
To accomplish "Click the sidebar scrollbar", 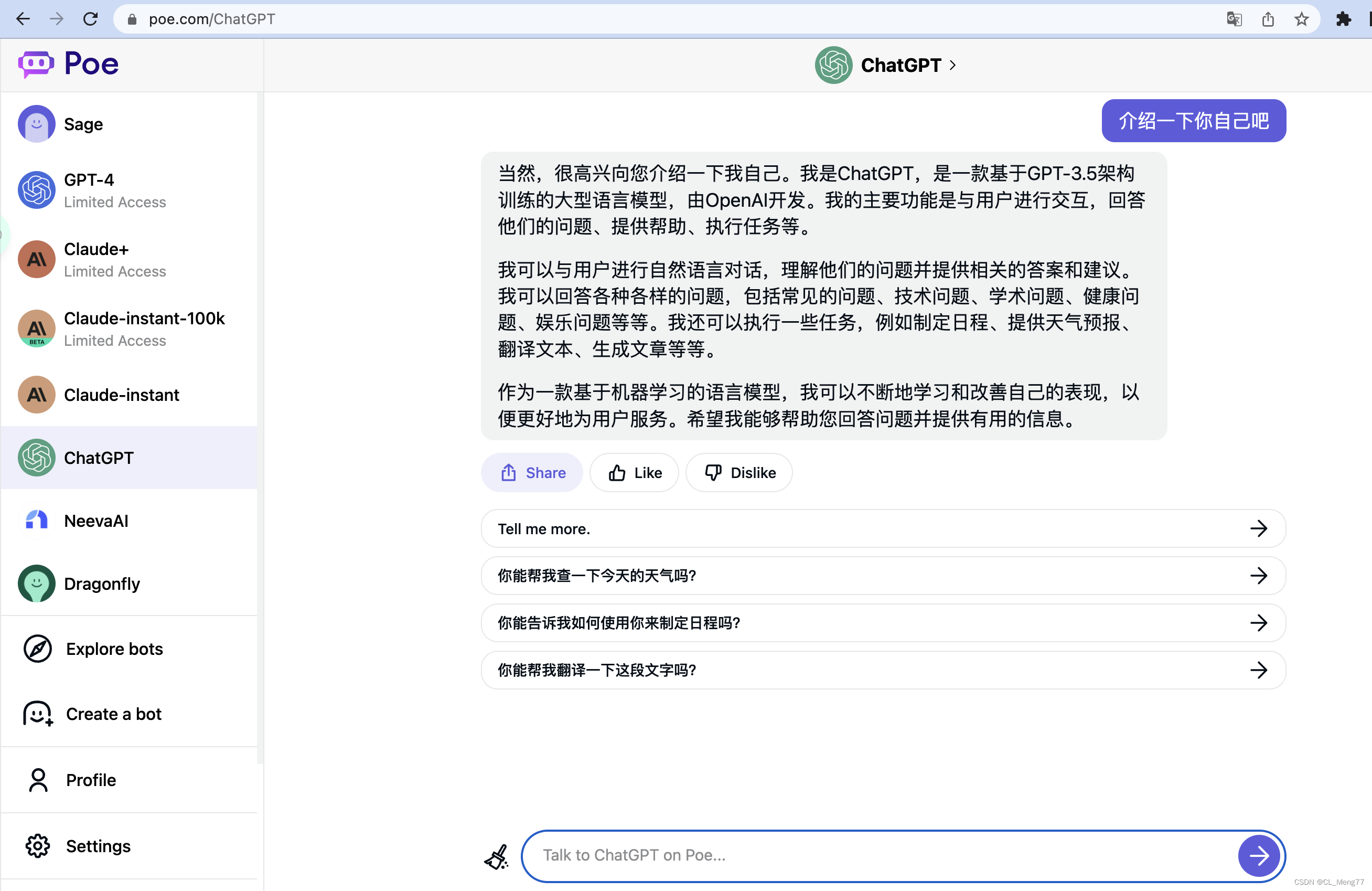I will point(260,427).
